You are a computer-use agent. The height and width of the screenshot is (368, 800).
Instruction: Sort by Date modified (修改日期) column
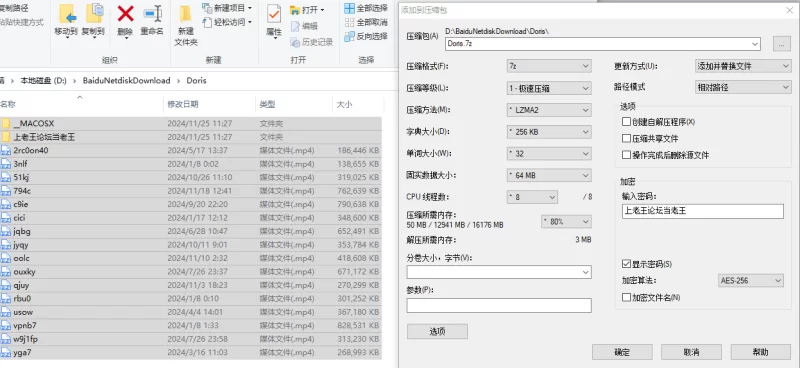183,104
